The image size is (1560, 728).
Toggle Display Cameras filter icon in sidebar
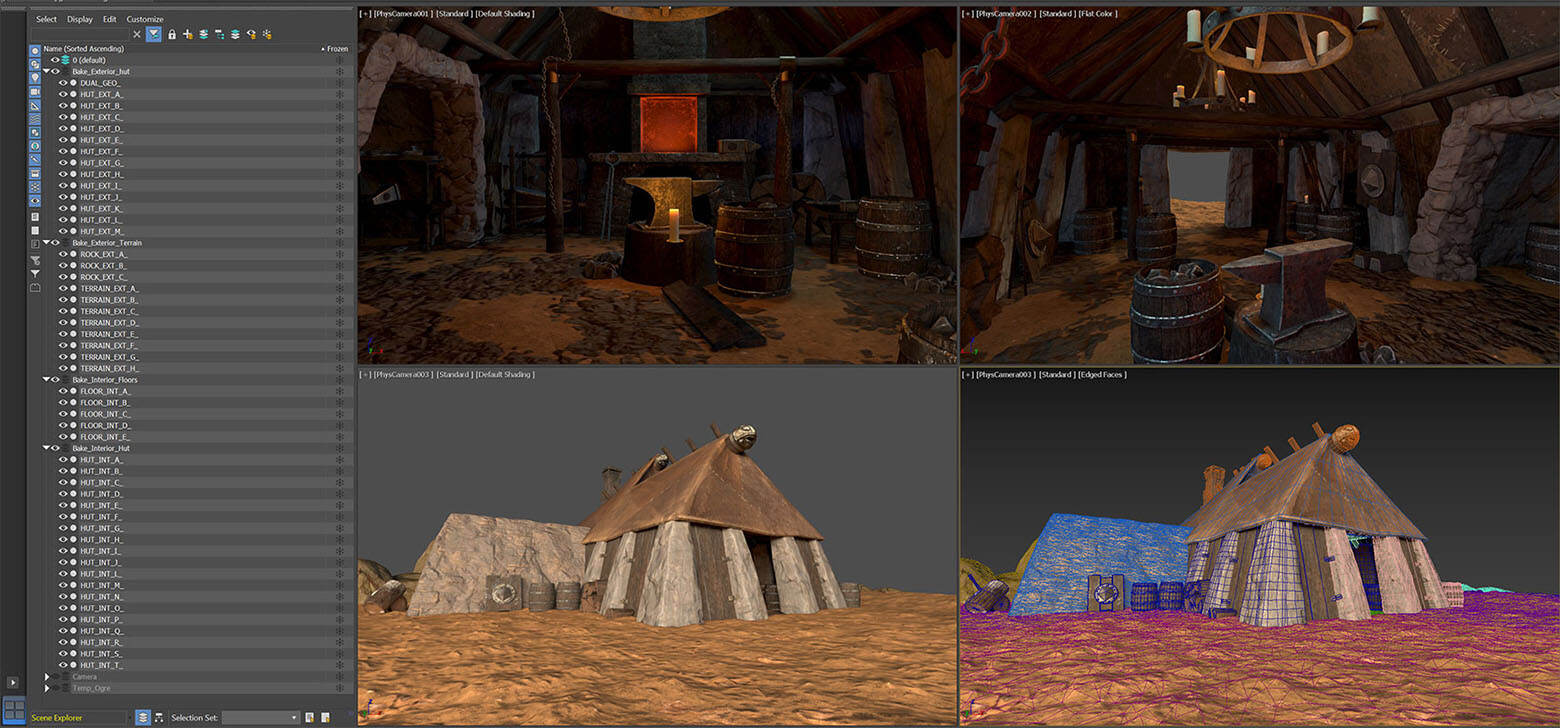pyautogui.click(x=35, y=92)
